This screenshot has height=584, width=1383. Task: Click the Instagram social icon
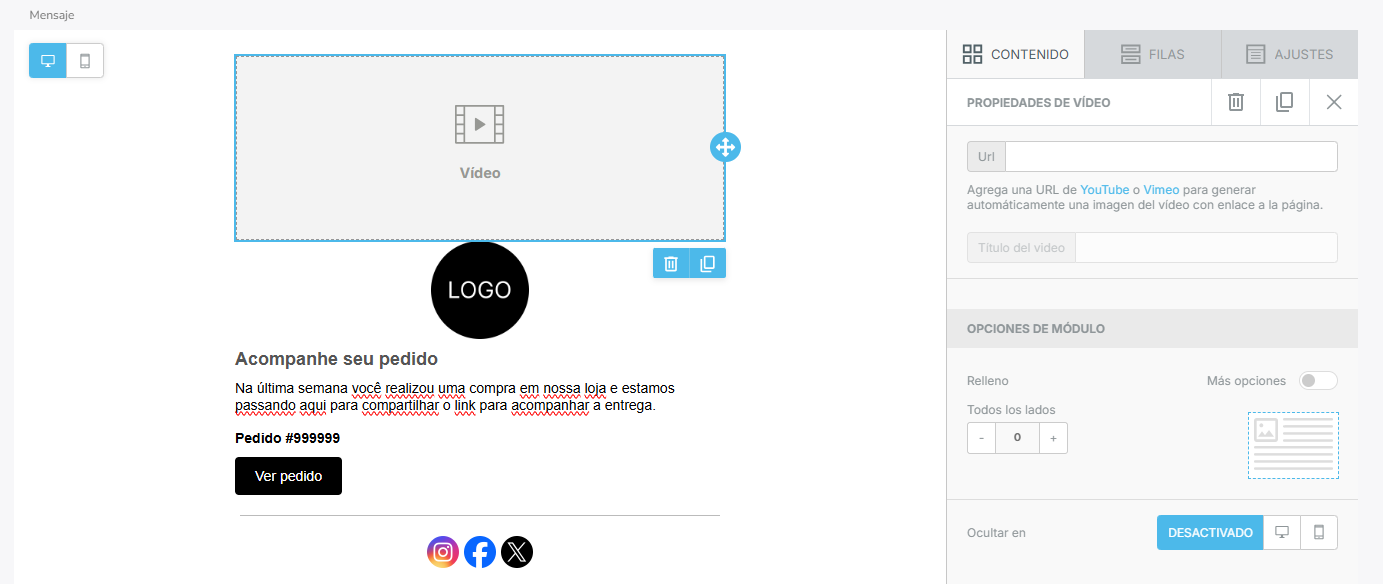pos(443,552)
